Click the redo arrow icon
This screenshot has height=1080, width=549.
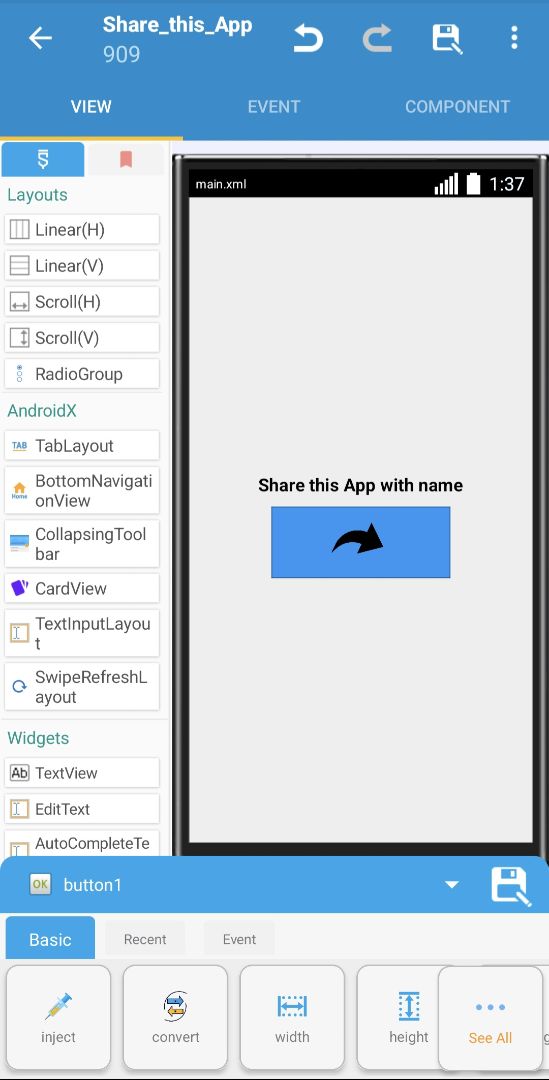[377, 38]
